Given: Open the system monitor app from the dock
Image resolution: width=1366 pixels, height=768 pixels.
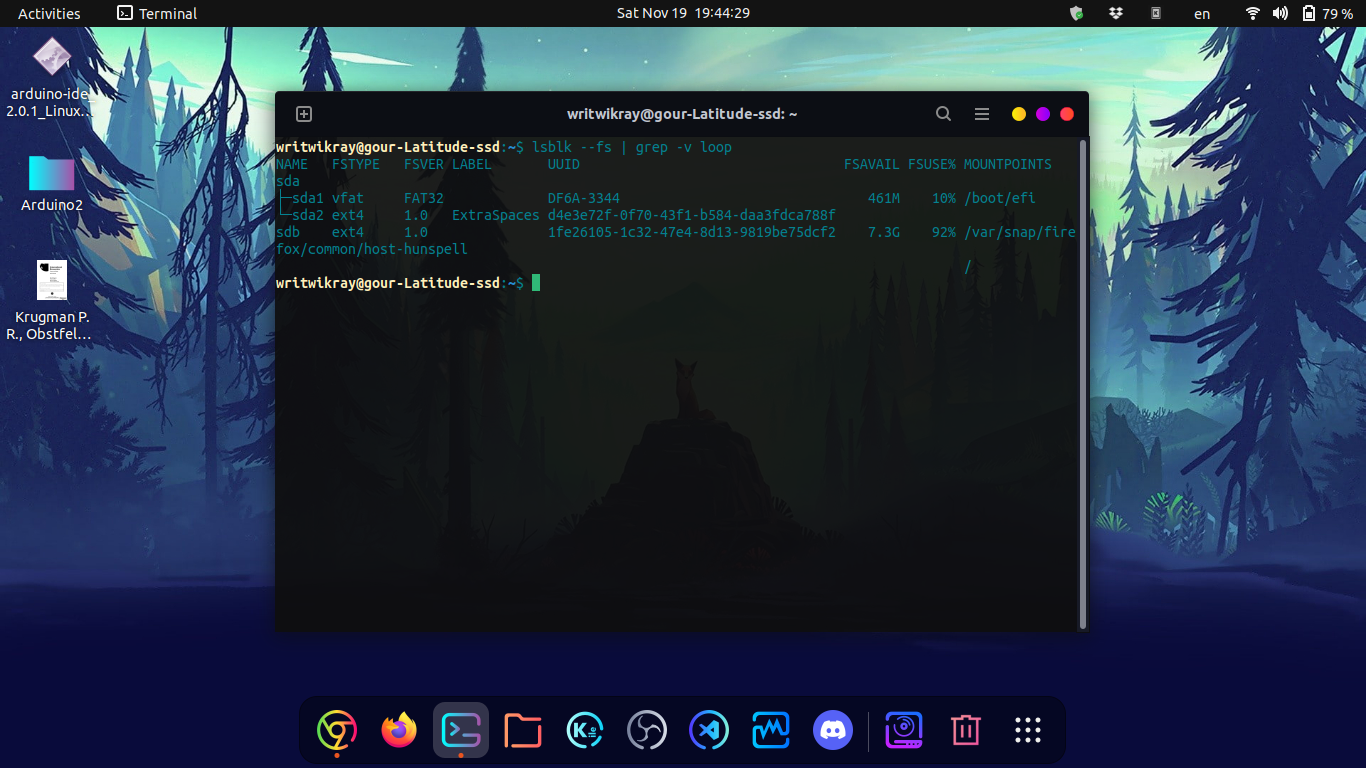Looking at the screenshot, I should [x=771, y=730].
